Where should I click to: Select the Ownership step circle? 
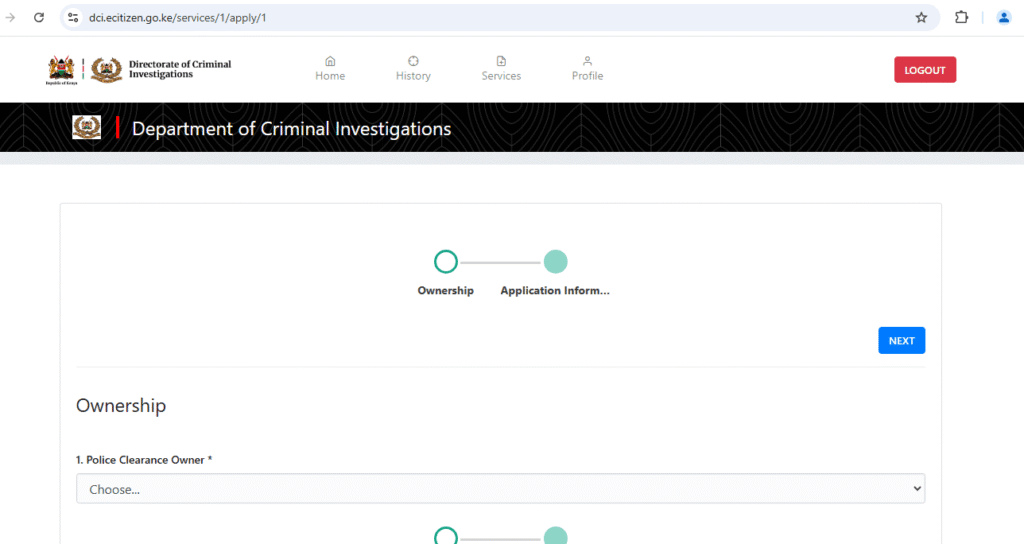(446, 262)
